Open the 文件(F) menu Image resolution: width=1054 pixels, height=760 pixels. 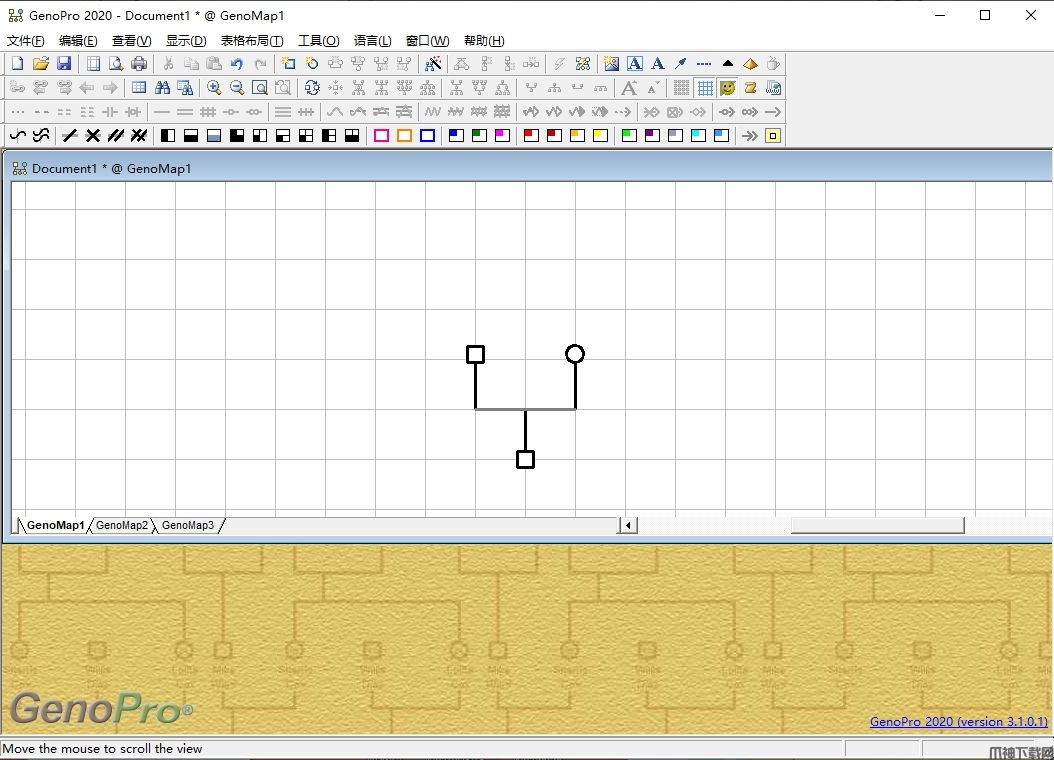click(26, 41)
